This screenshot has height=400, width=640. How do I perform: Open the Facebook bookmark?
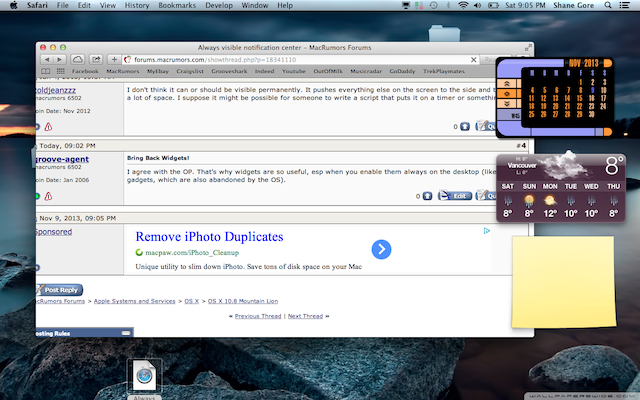pyautogui.click(x=85, y=71)
